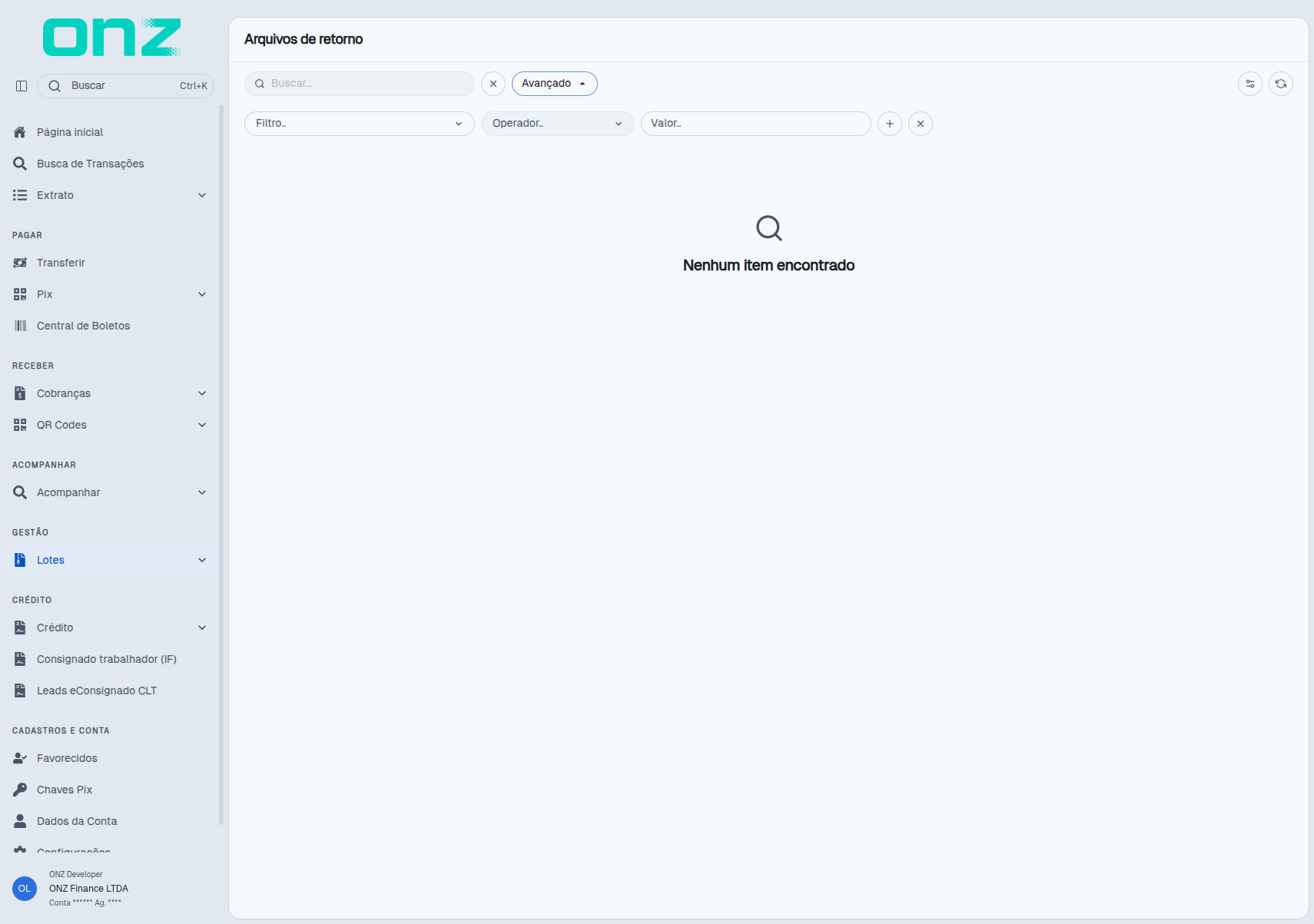The image size is (1314, 924).
Task: Go to Página inicial
Action: (x=70, y=132)
